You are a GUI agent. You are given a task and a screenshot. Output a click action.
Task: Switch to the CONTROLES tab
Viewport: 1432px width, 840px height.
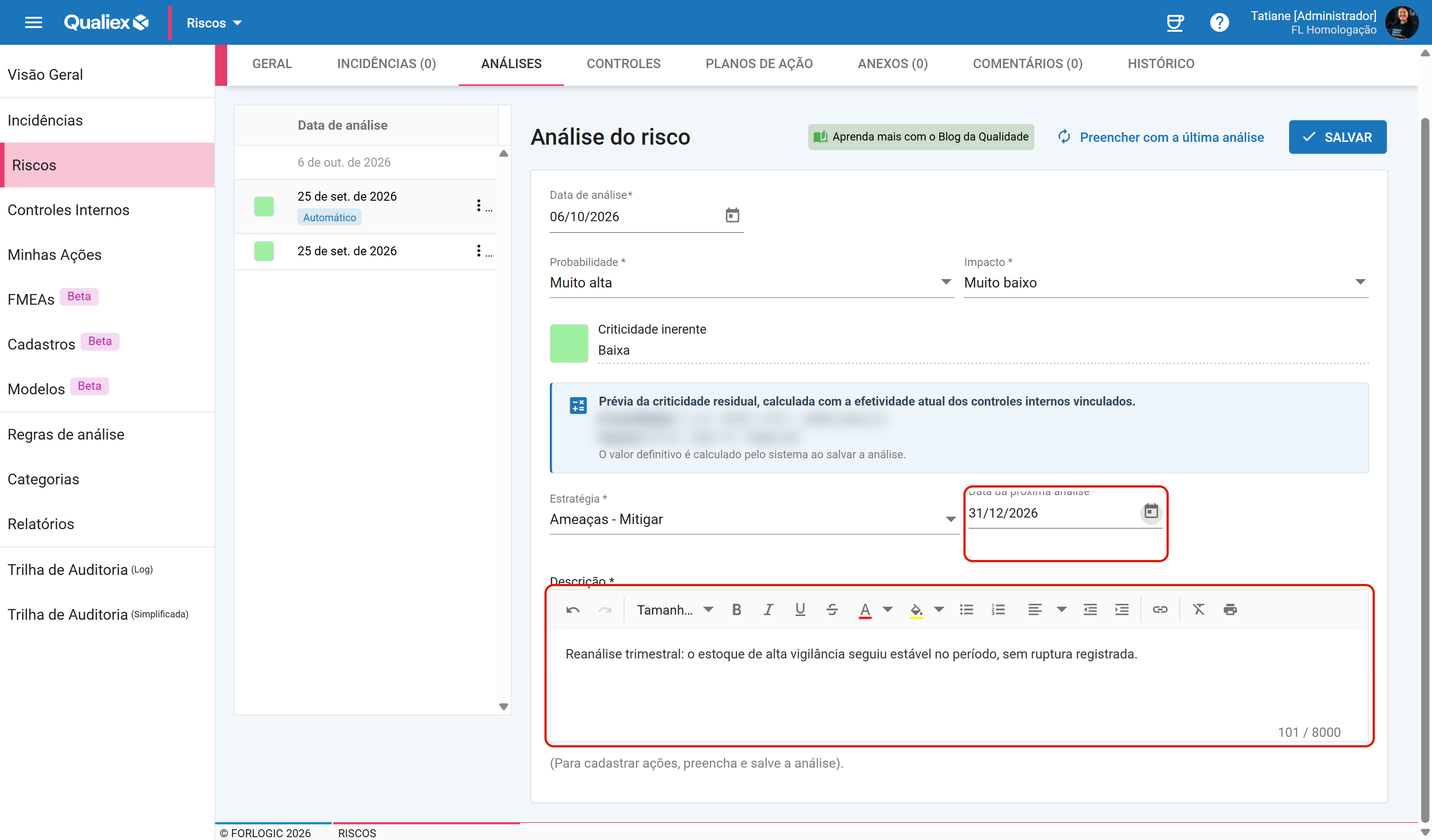pyautogui.click(x=624, y=63)
